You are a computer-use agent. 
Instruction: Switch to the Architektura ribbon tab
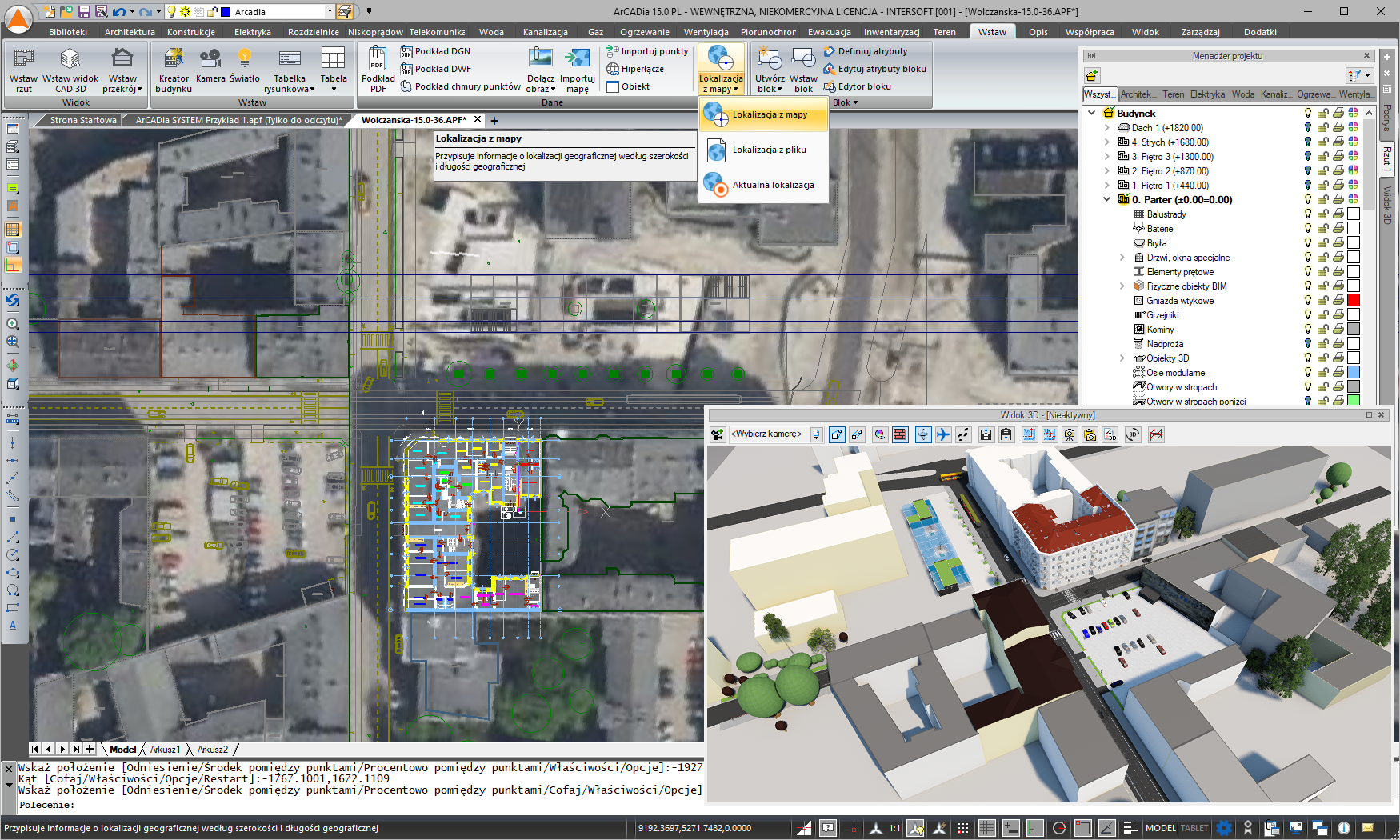(x=130, y=32)
